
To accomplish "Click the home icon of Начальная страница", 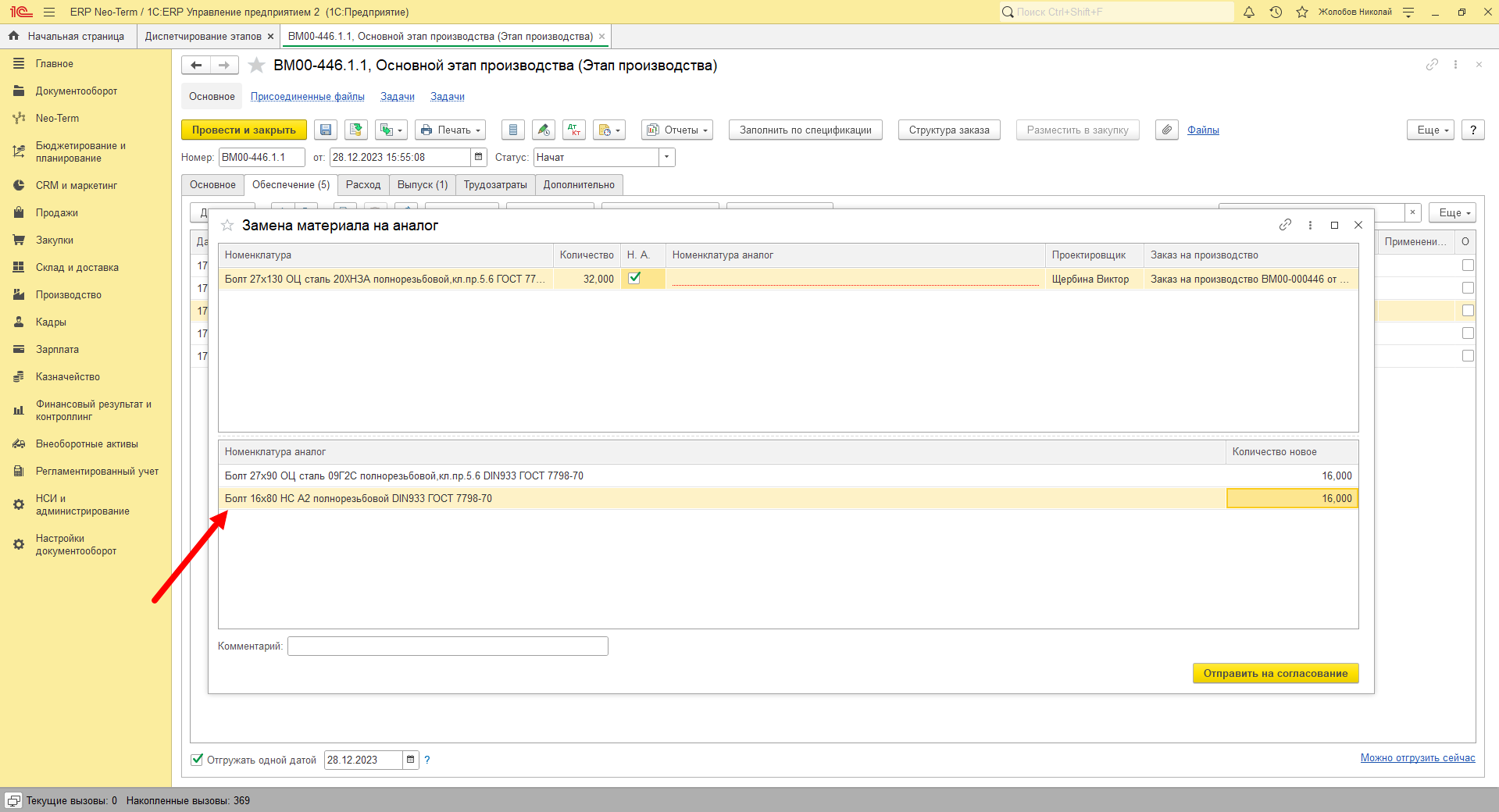I will pyautogui.click(x=13, y=36).
